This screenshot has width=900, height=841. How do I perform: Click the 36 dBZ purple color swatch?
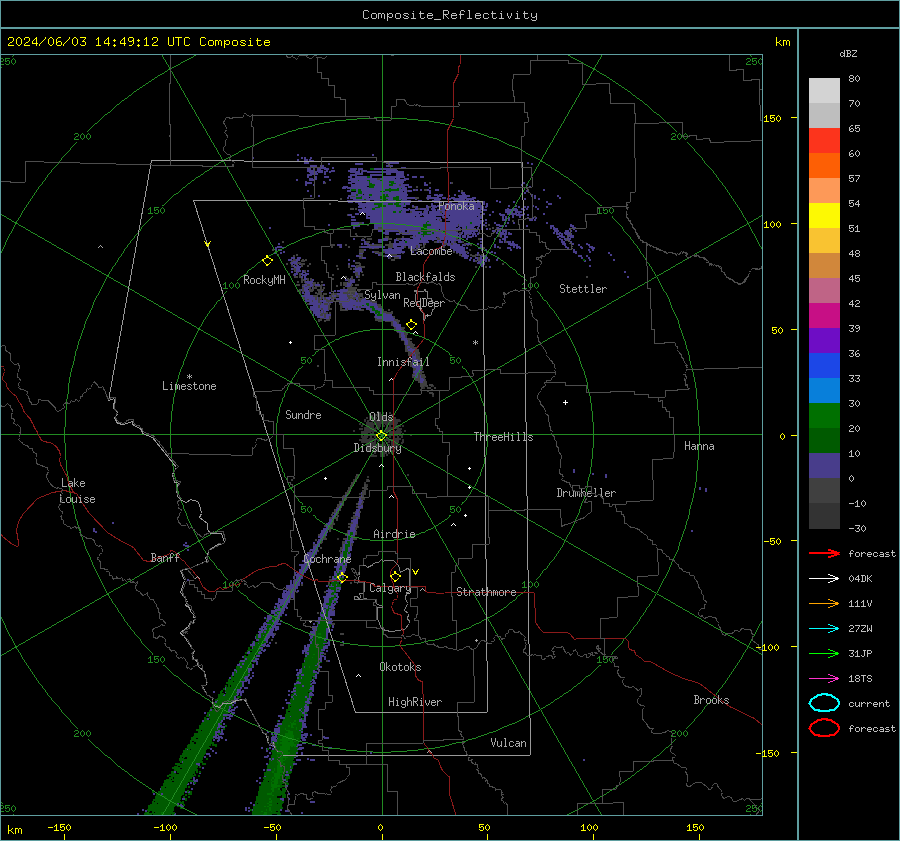824,340
